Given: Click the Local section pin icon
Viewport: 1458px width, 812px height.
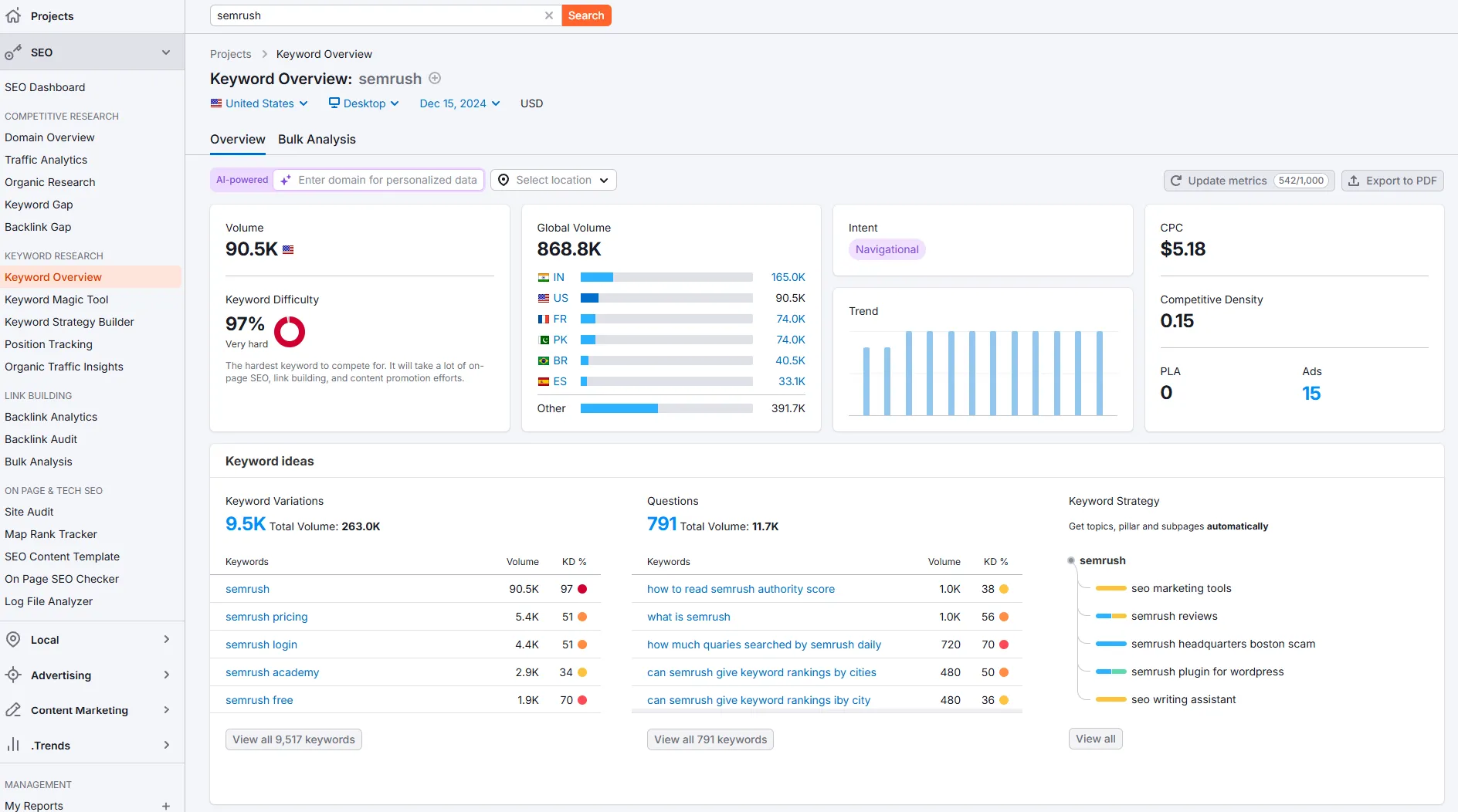Looking at the screenshot, I should [x=13, y=639].
